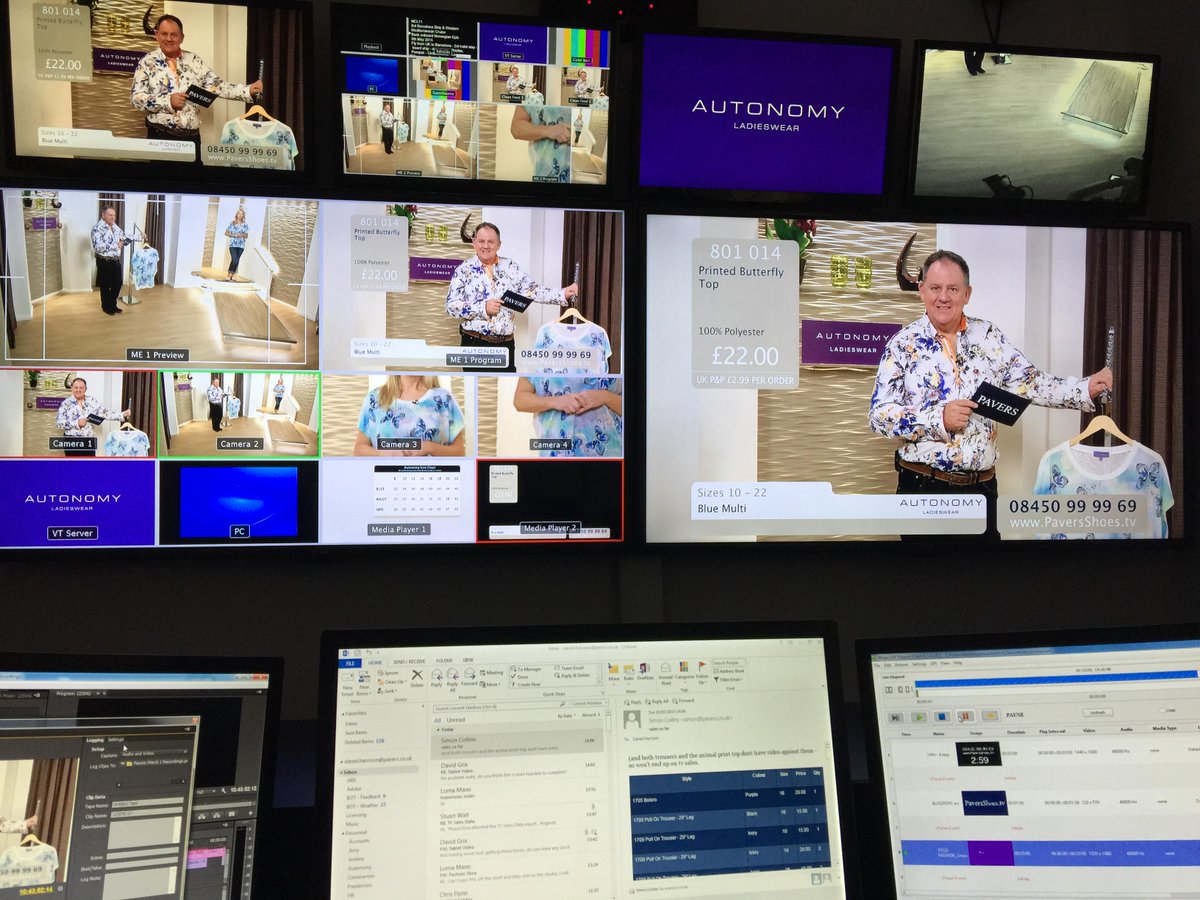The height and width of the screenshot is (900, 1200).
Task: Switch to the FOLDER tab in Outlook
Action: click(443, 661)
